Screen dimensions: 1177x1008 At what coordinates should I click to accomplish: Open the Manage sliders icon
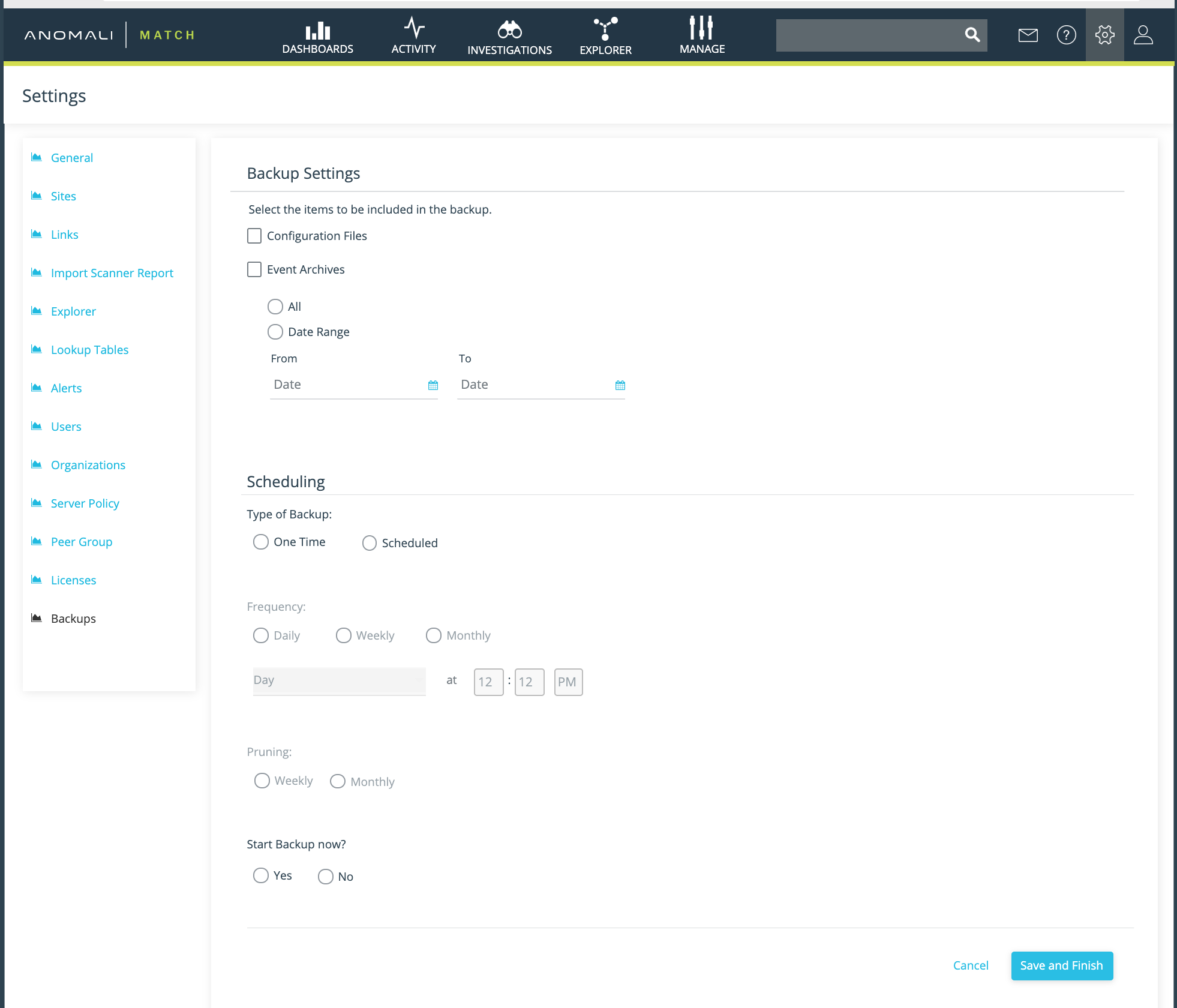(701, 28)
